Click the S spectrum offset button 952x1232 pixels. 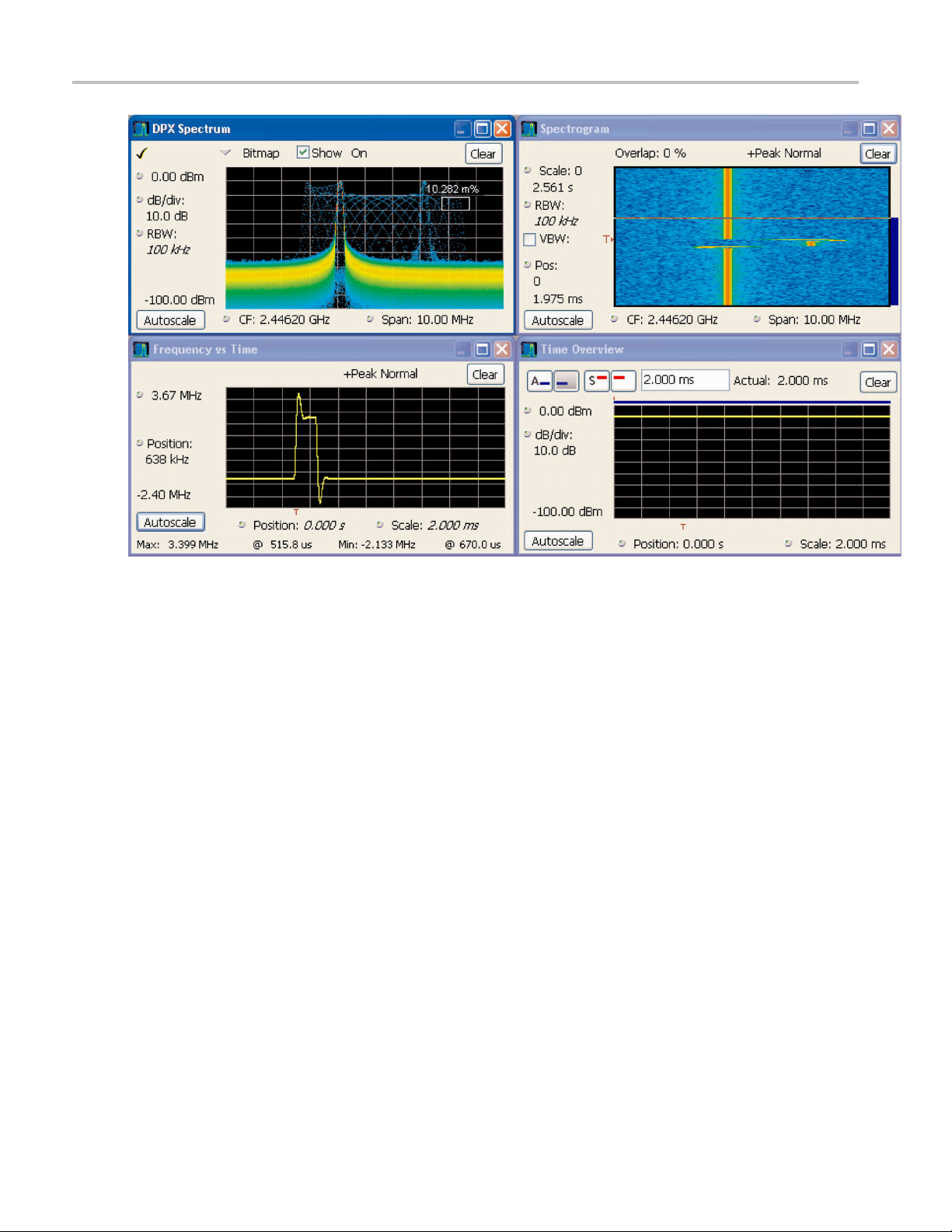pos(597,380)
